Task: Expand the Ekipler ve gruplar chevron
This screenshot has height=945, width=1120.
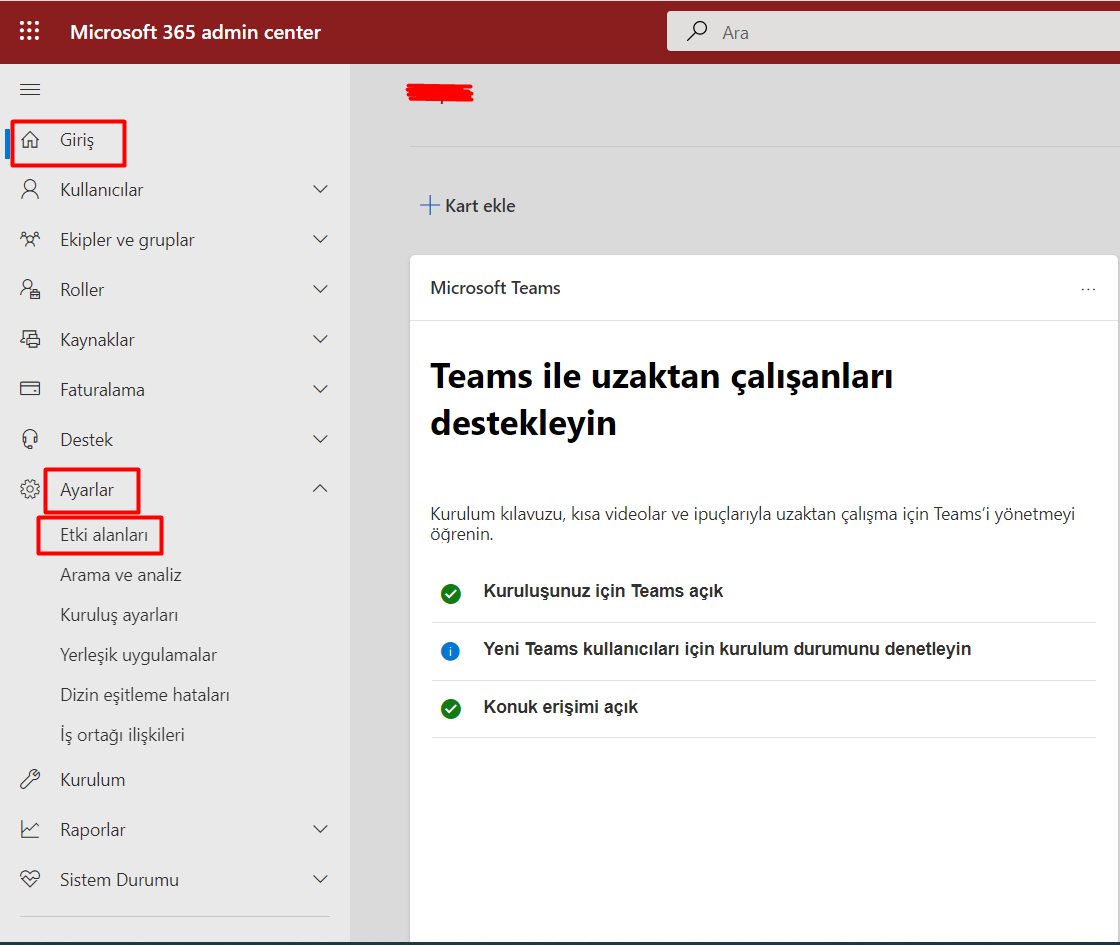Action: coord(321,239)
